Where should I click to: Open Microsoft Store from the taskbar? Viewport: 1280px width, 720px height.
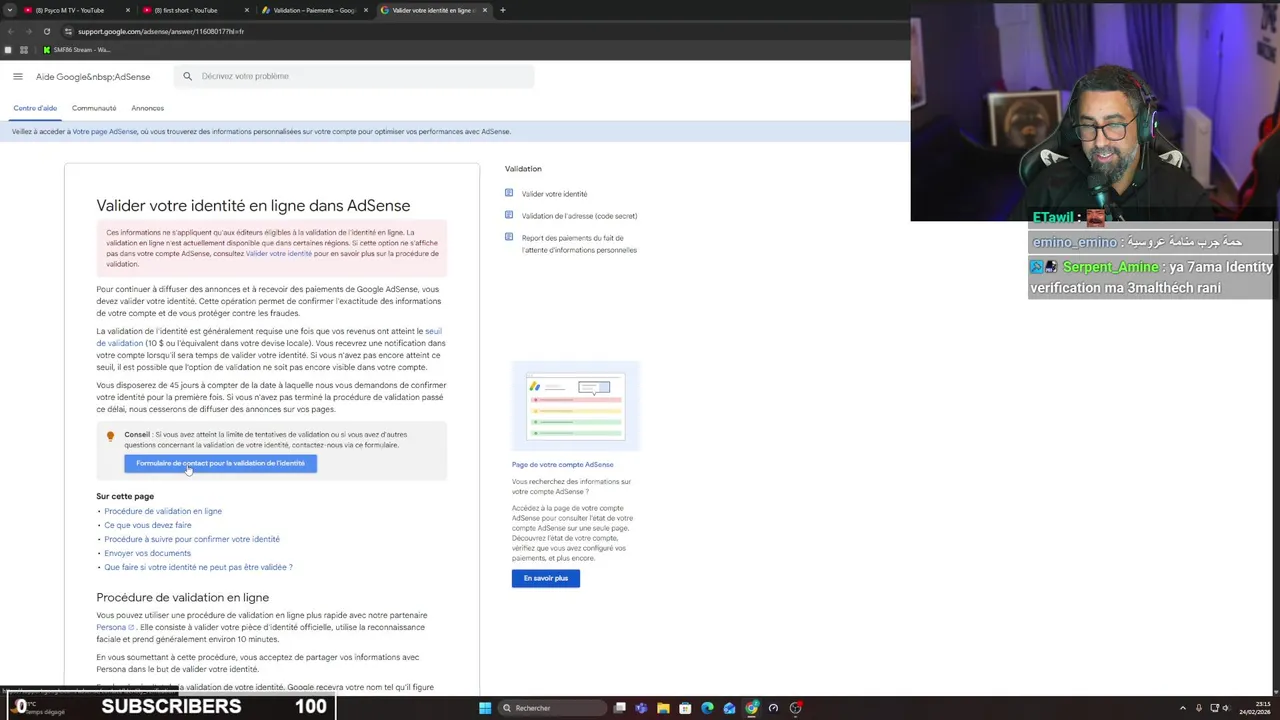pos(685,708)
